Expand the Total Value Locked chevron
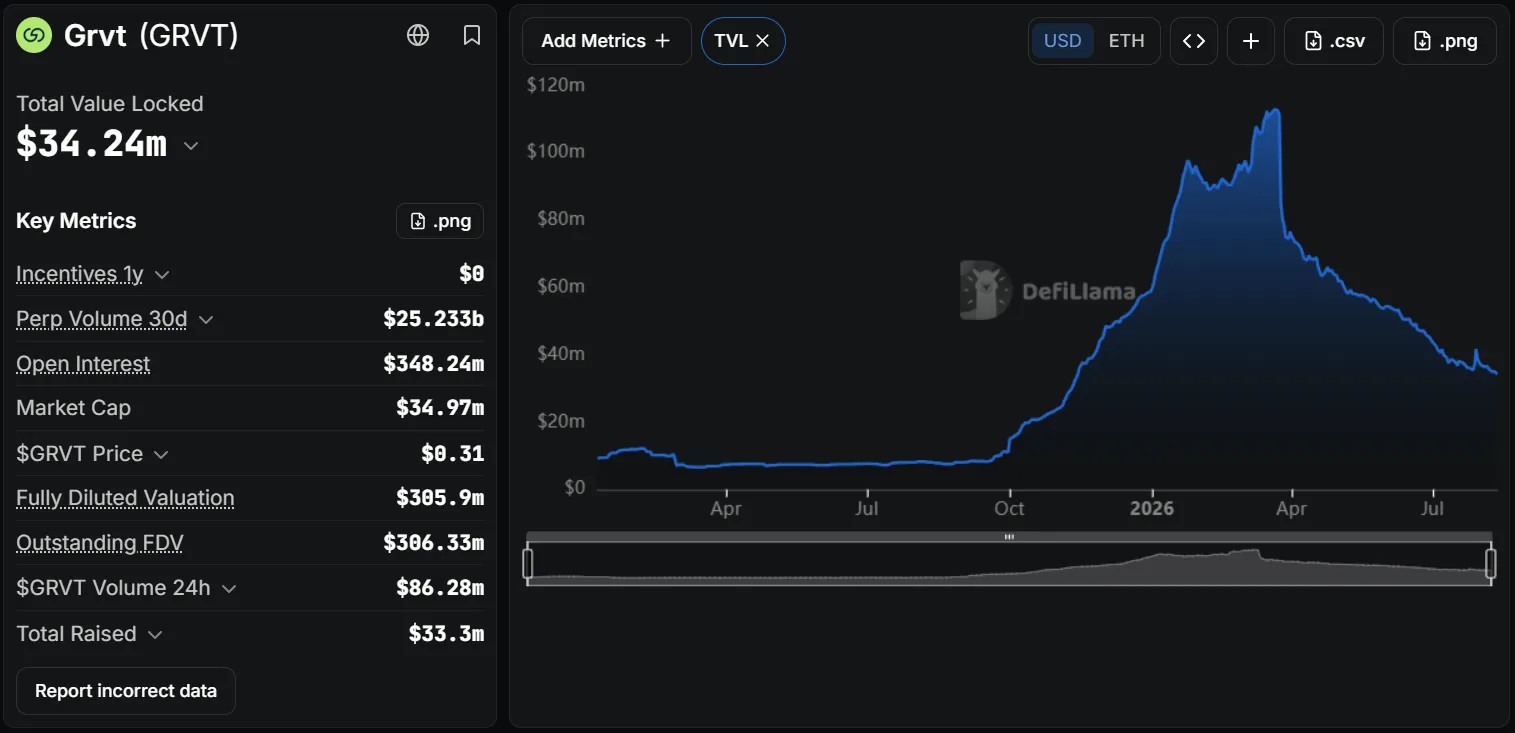Viewport: 1515px width, 733px height. (191, 146)
